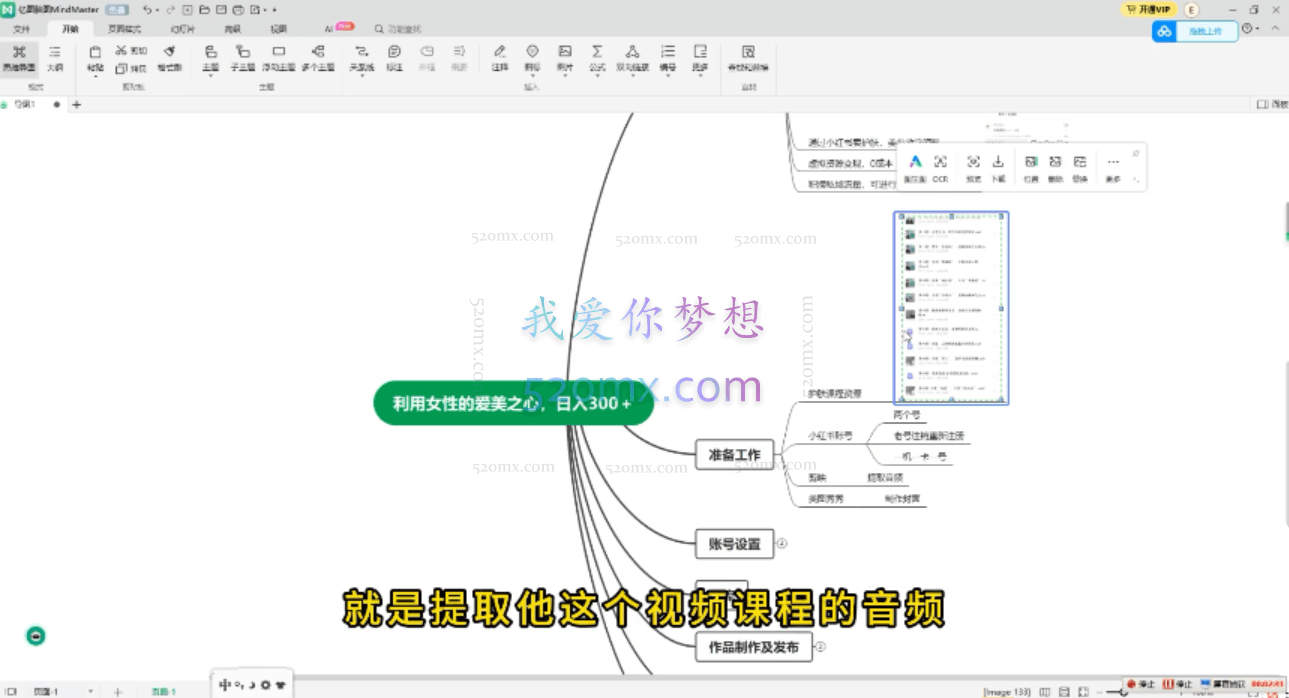Click the 开通VIP button
Image resolution: width=1289 pixels, height=698 pixels.
[1148, 9]
